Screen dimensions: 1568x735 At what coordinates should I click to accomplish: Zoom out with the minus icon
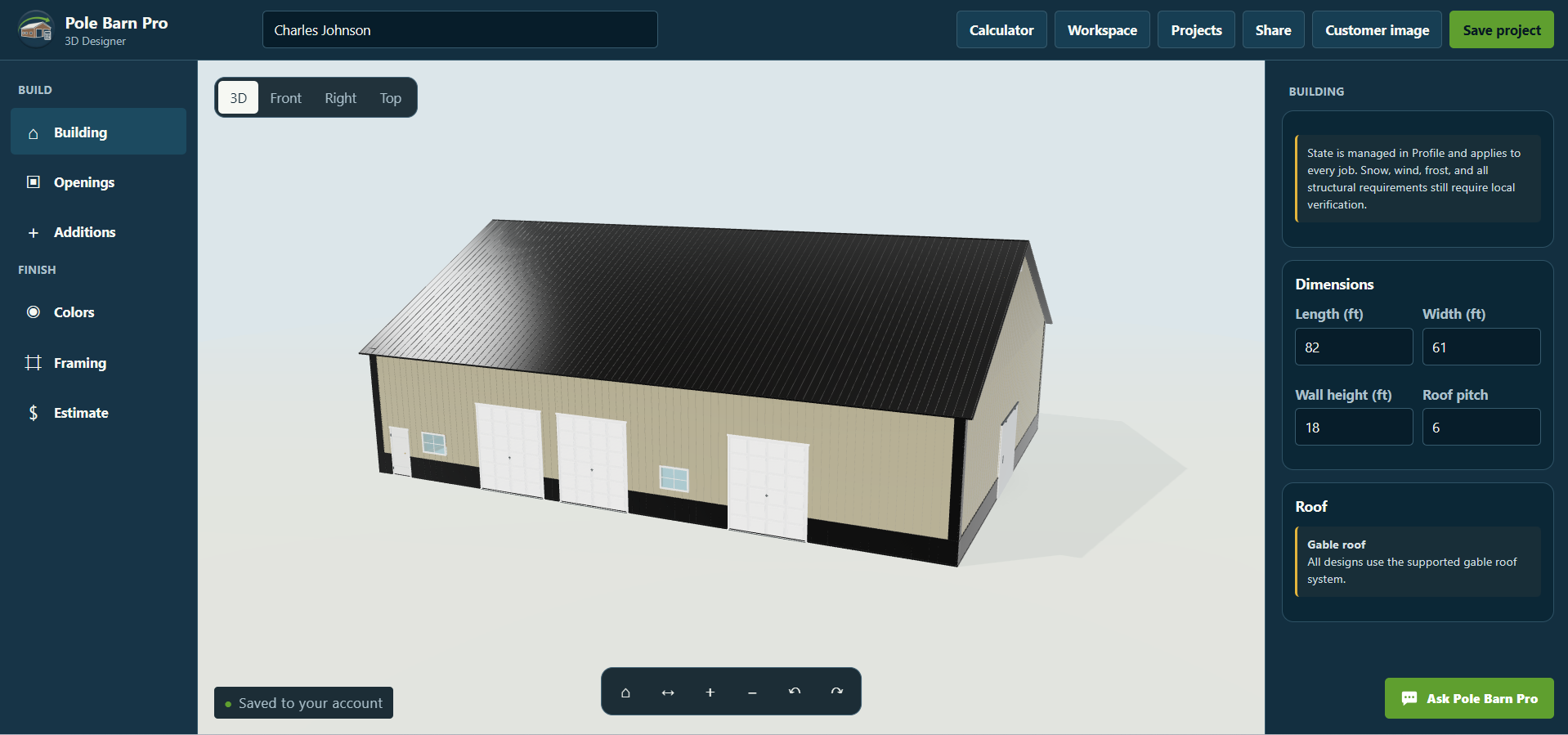(x=752, y=692)
